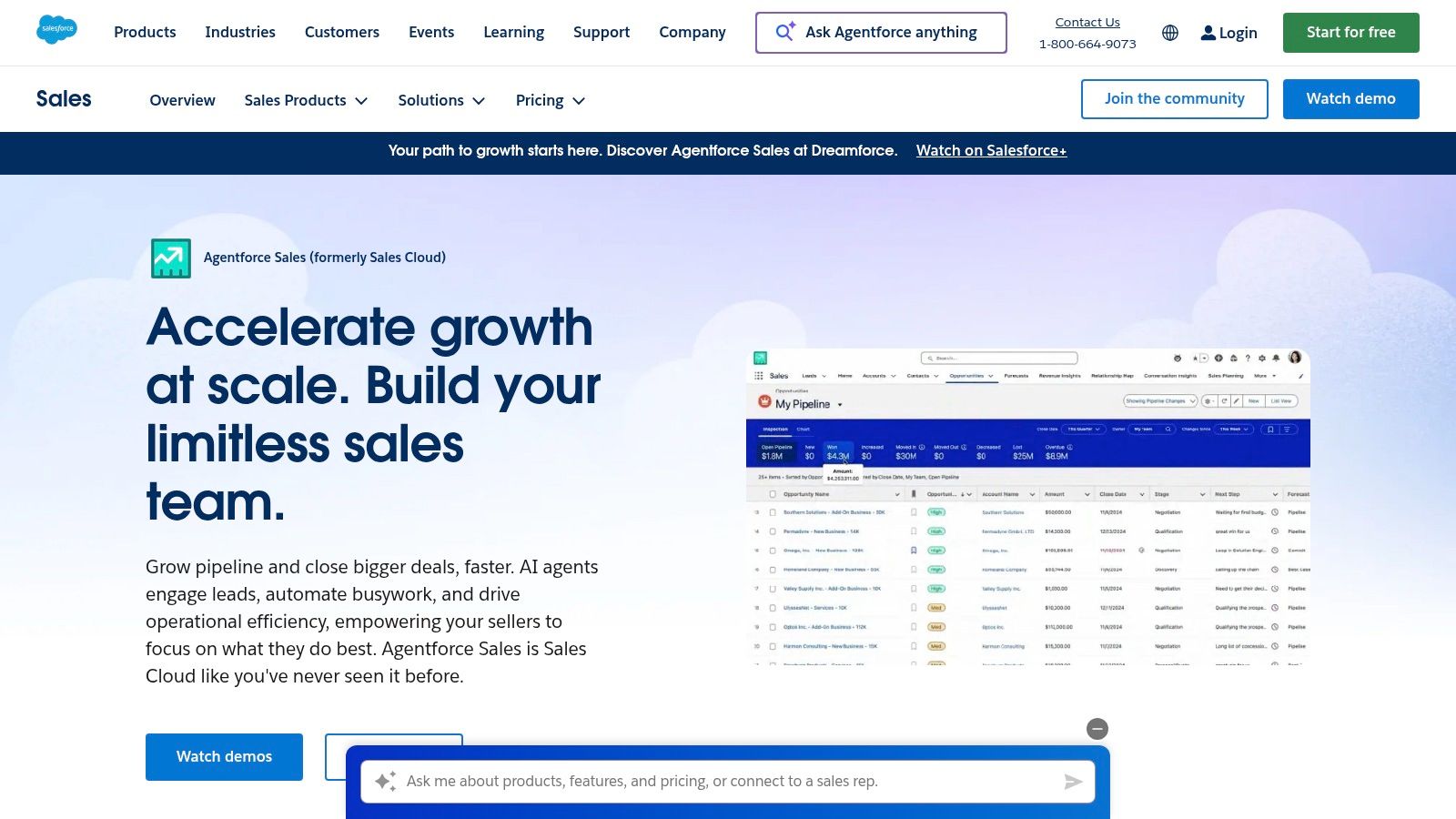Open the setup gear icon in the pipeline header
This screenshot has width=1456, height=819.
coord(1262,359)
